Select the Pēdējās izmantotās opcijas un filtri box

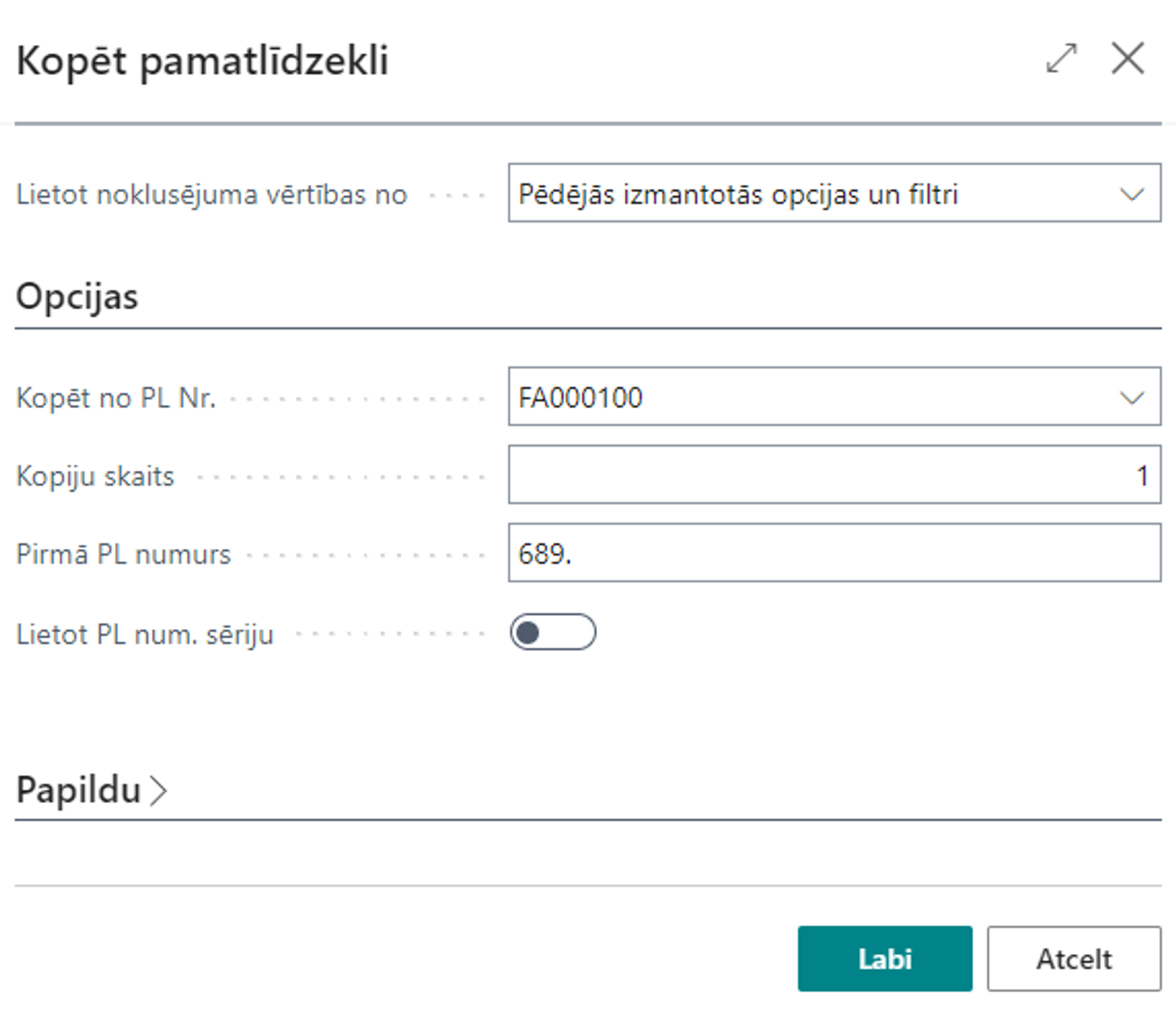click(811, 193)
